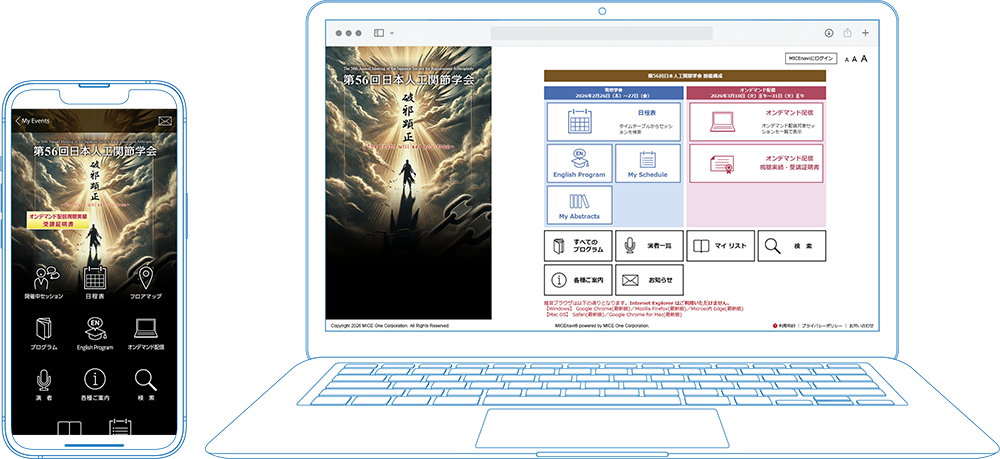Open フロアマップ map pin icon on phone

145,277
